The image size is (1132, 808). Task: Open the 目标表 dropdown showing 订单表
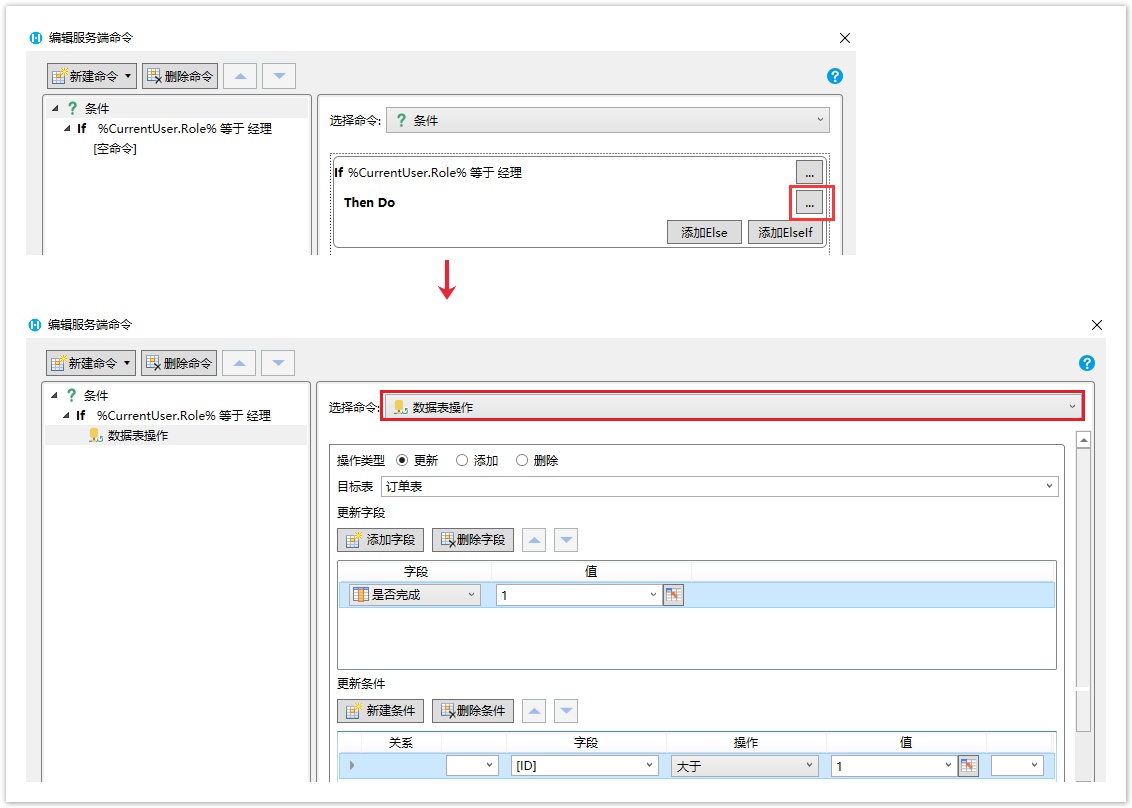(719, 486)
